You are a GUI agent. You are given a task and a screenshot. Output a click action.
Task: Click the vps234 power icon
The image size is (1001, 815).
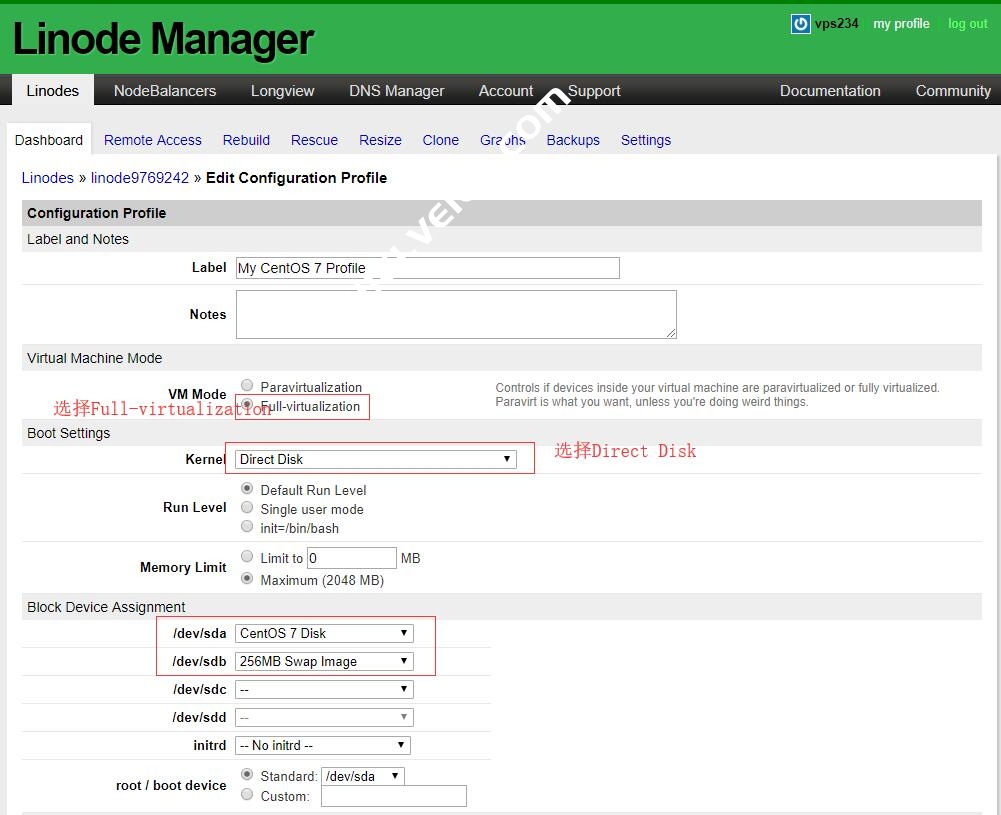pos(800,24)
